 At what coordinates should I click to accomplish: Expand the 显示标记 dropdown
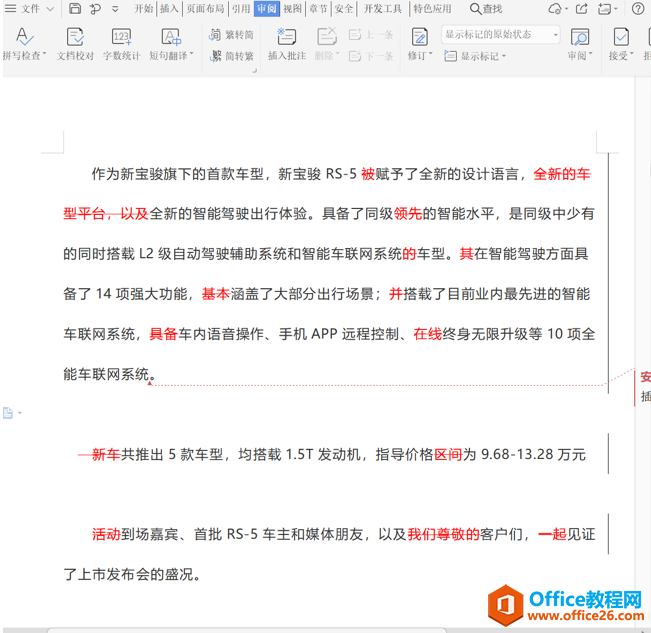pos(504,56)
